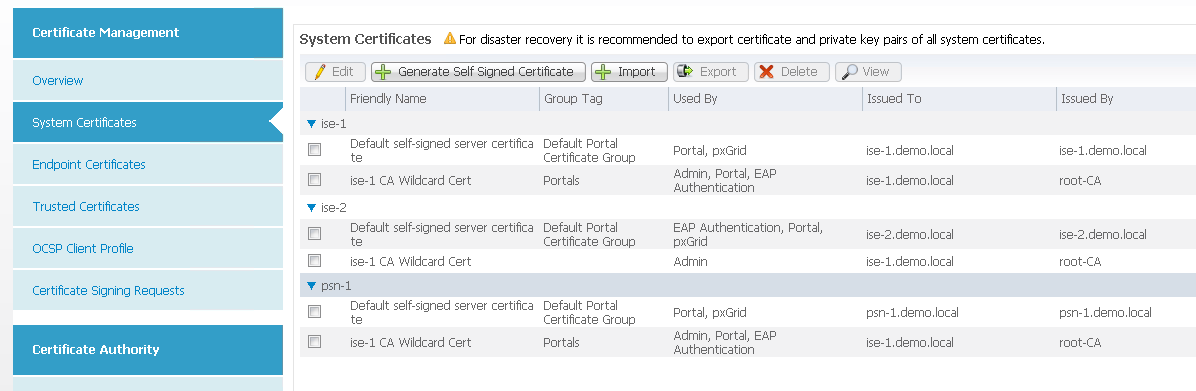Check psn-1 group CA Wildcard Cert checkbox

coord(314,341)
